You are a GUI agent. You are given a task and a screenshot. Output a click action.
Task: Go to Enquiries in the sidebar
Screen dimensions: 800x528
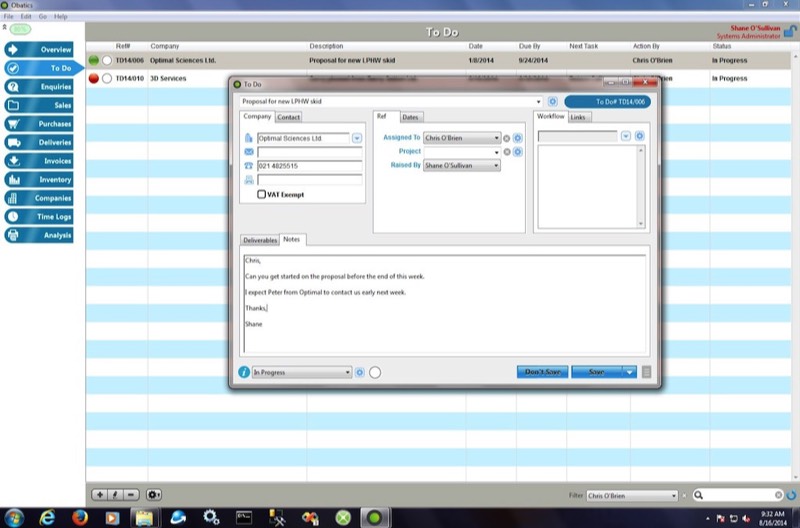point(39,87)
